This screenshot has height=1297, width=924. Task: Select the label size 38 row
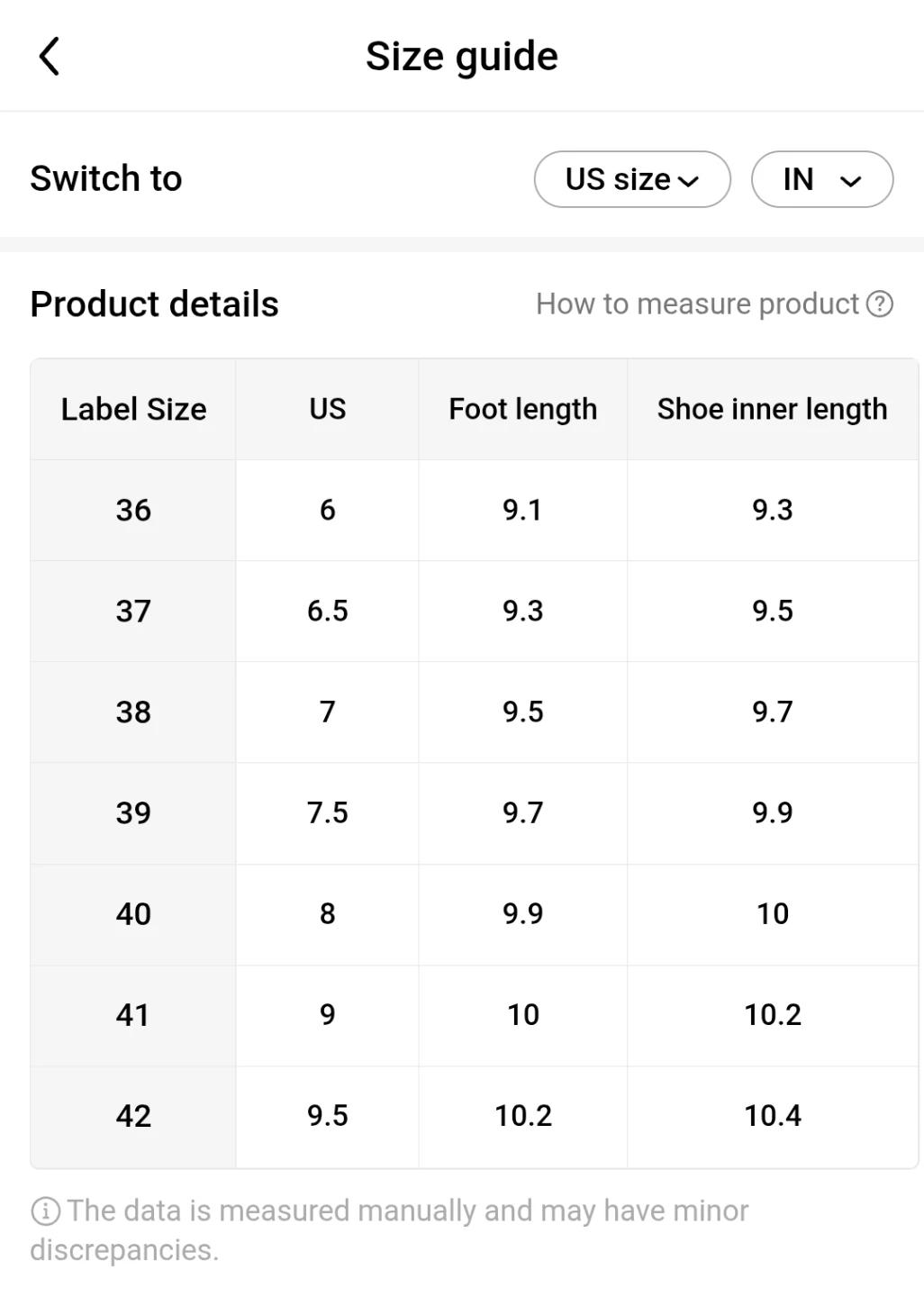133,712
